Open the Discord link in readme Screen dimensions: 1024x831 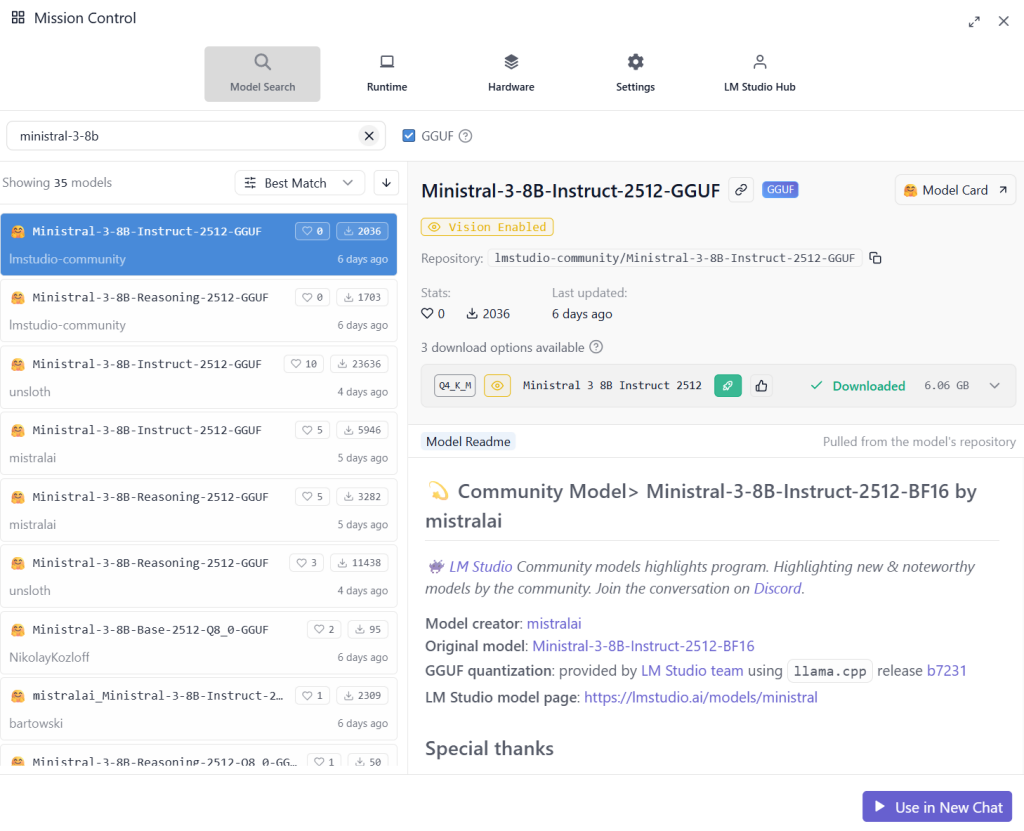tap(777, 589)
